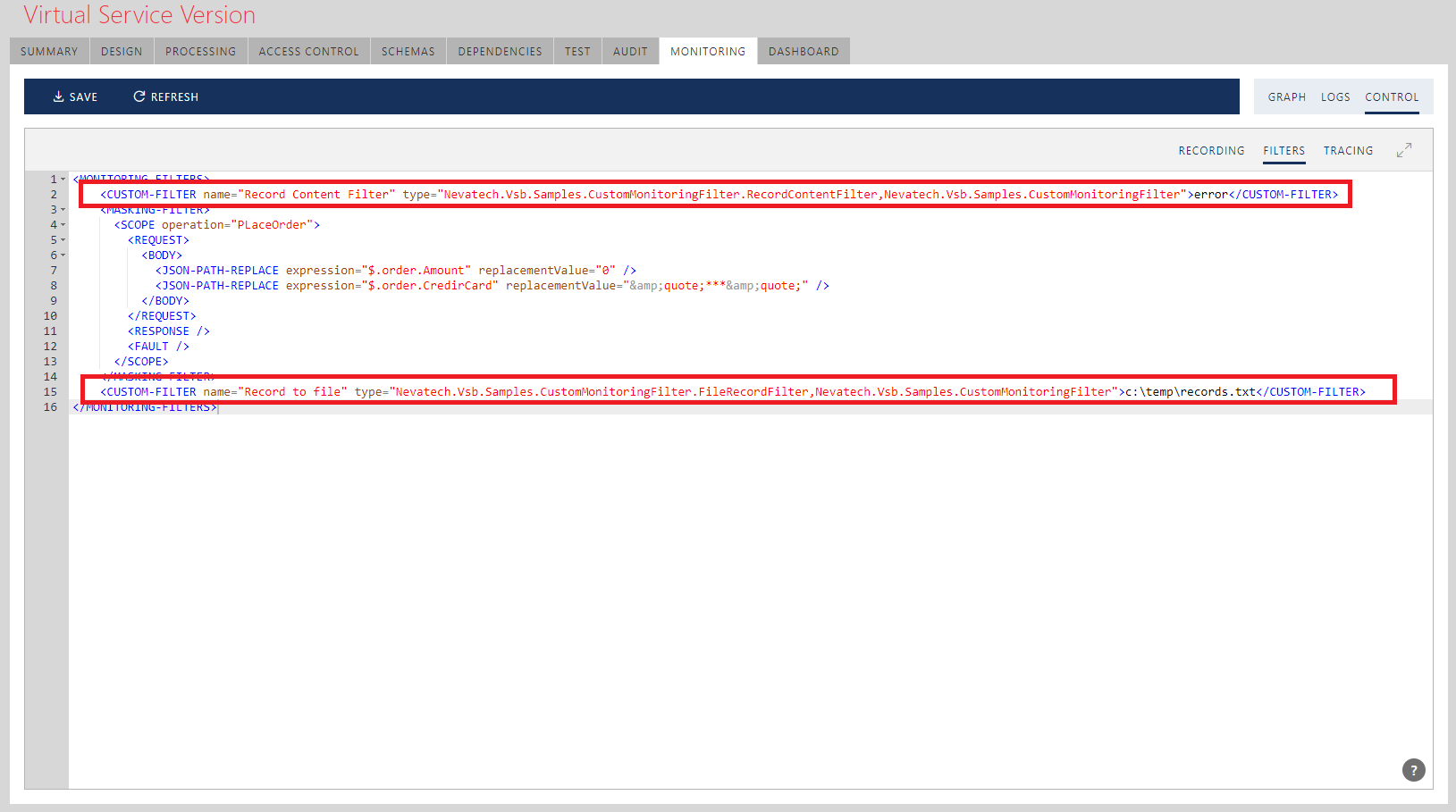
Task: Click the Save download icon
Action: pos(58,96)
